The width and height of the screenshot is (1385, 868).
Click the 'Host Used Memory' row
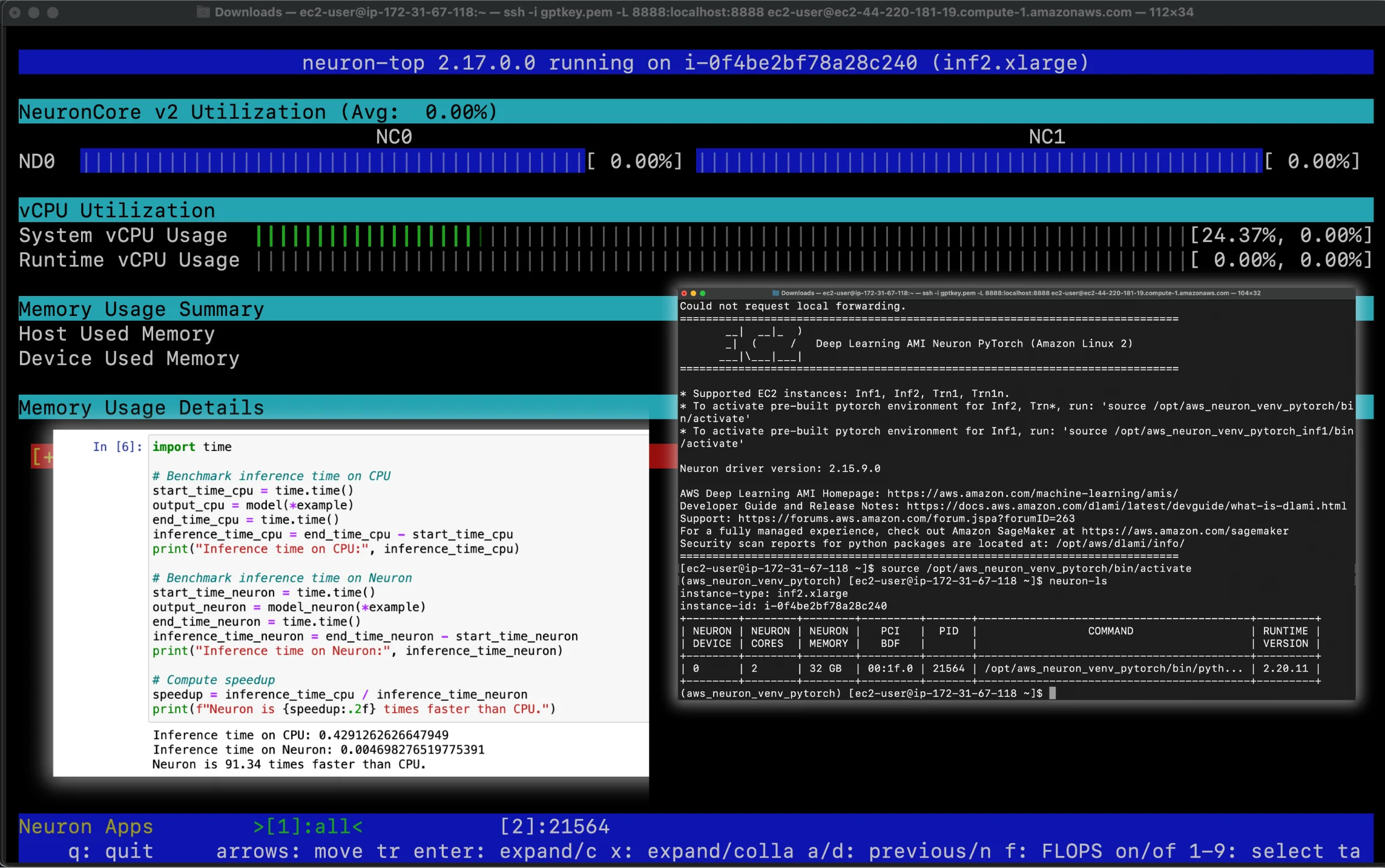[117, 334]
